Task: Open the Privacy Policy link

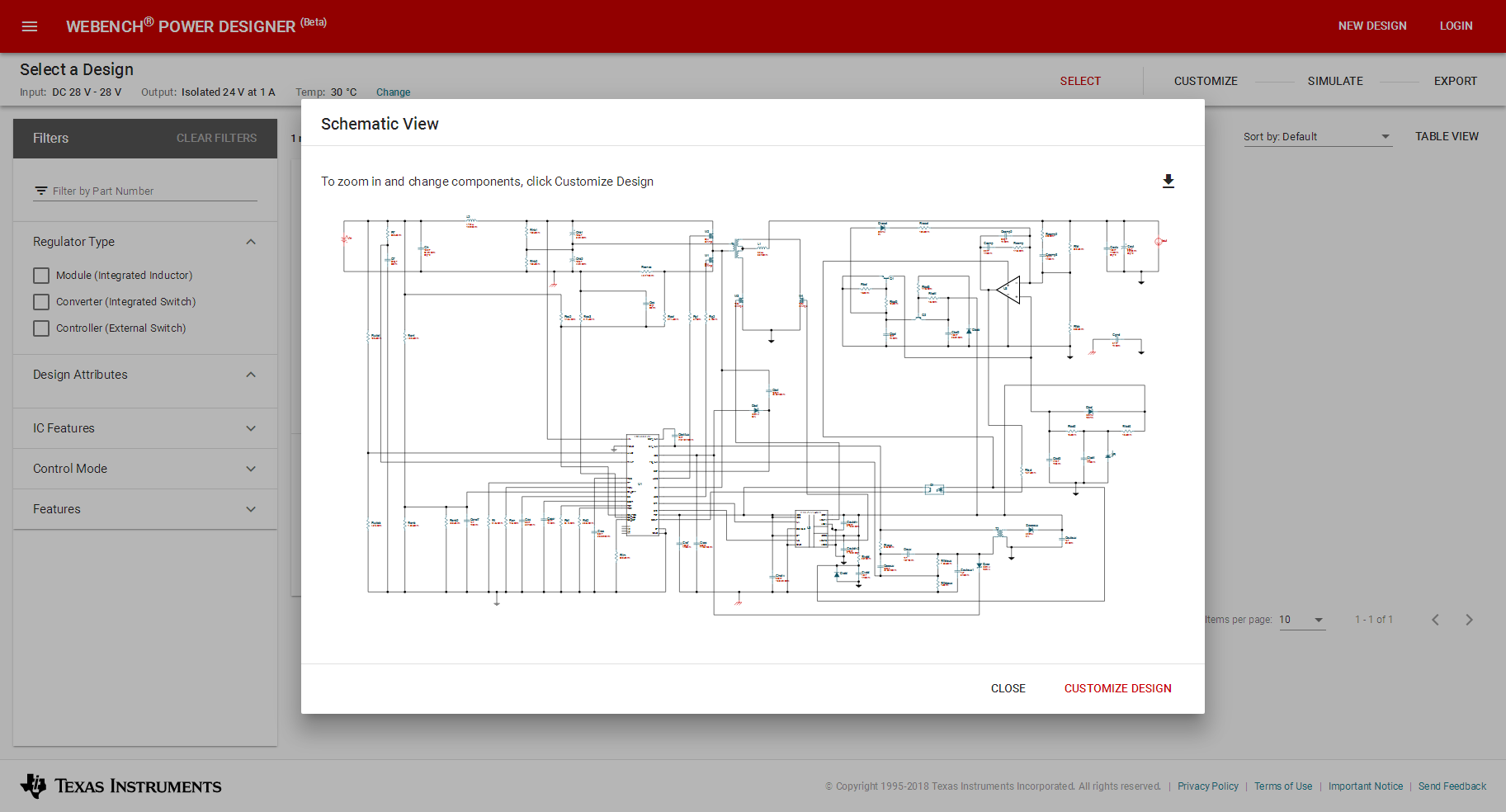Action: [x=1207, y=786]
